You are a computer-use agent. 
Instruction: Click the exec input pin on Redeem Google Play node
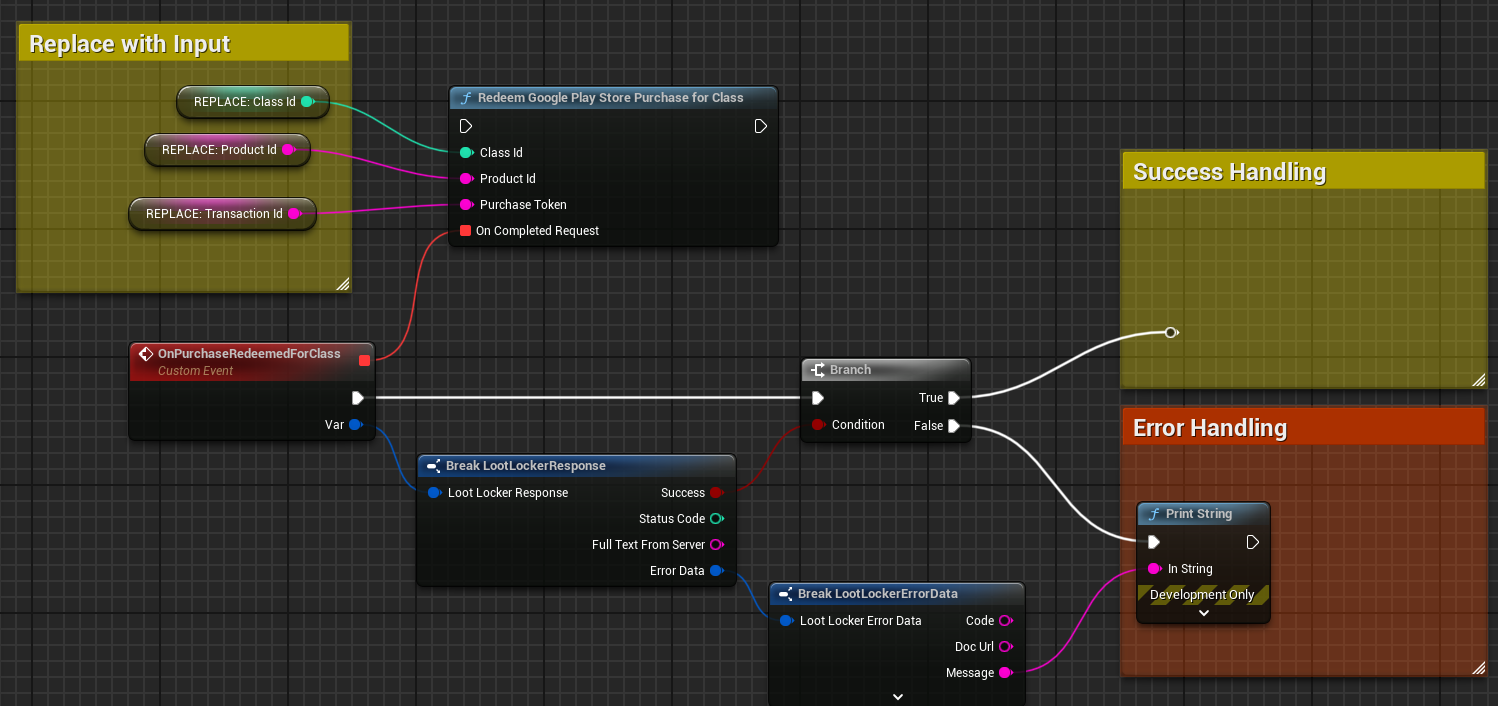pos(466,126)
